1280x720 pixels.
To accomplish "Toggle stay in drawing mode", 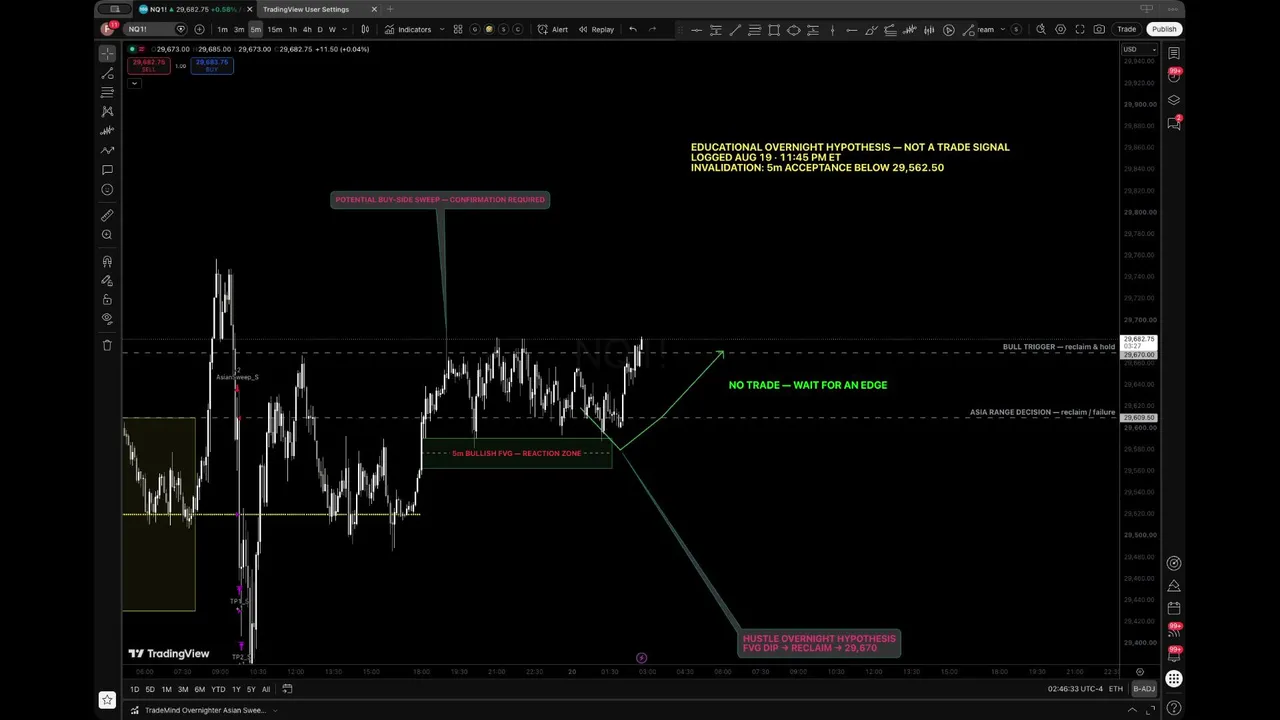I will pyautogui.click(x=107, y=280).
